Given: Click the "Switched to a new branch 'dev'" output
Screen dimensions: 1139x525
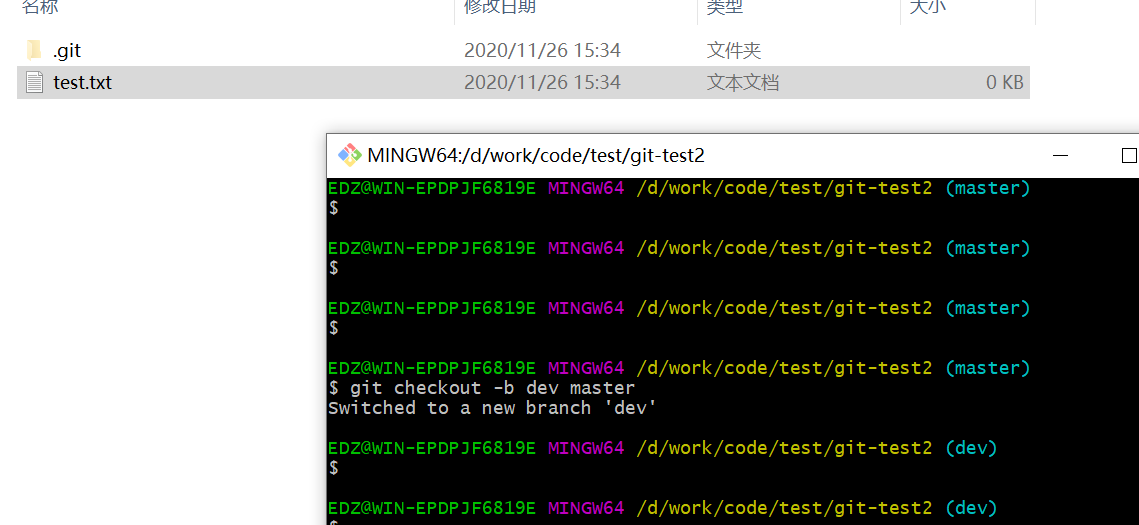Looking at the screenshot, I should pyautogui.click(x=493, y=408).
